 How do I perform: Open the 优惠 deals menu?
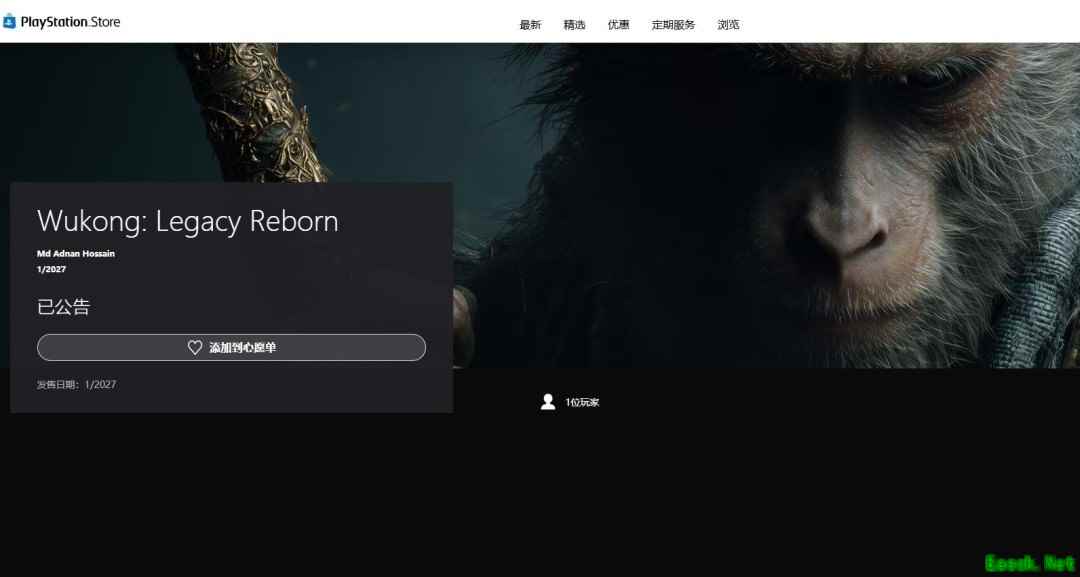pos(618,25)
